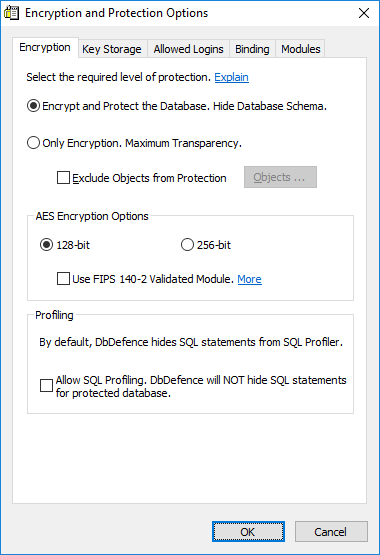Follow the More link about FIPS
The image size is (380, 555).
click(249, 279)
